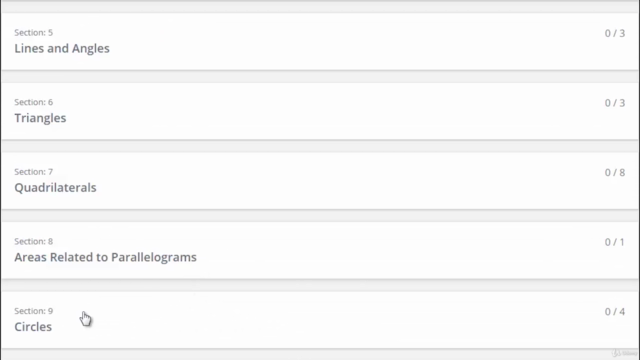
Task: Select the 'Section: 7' label
Action: 33,172
